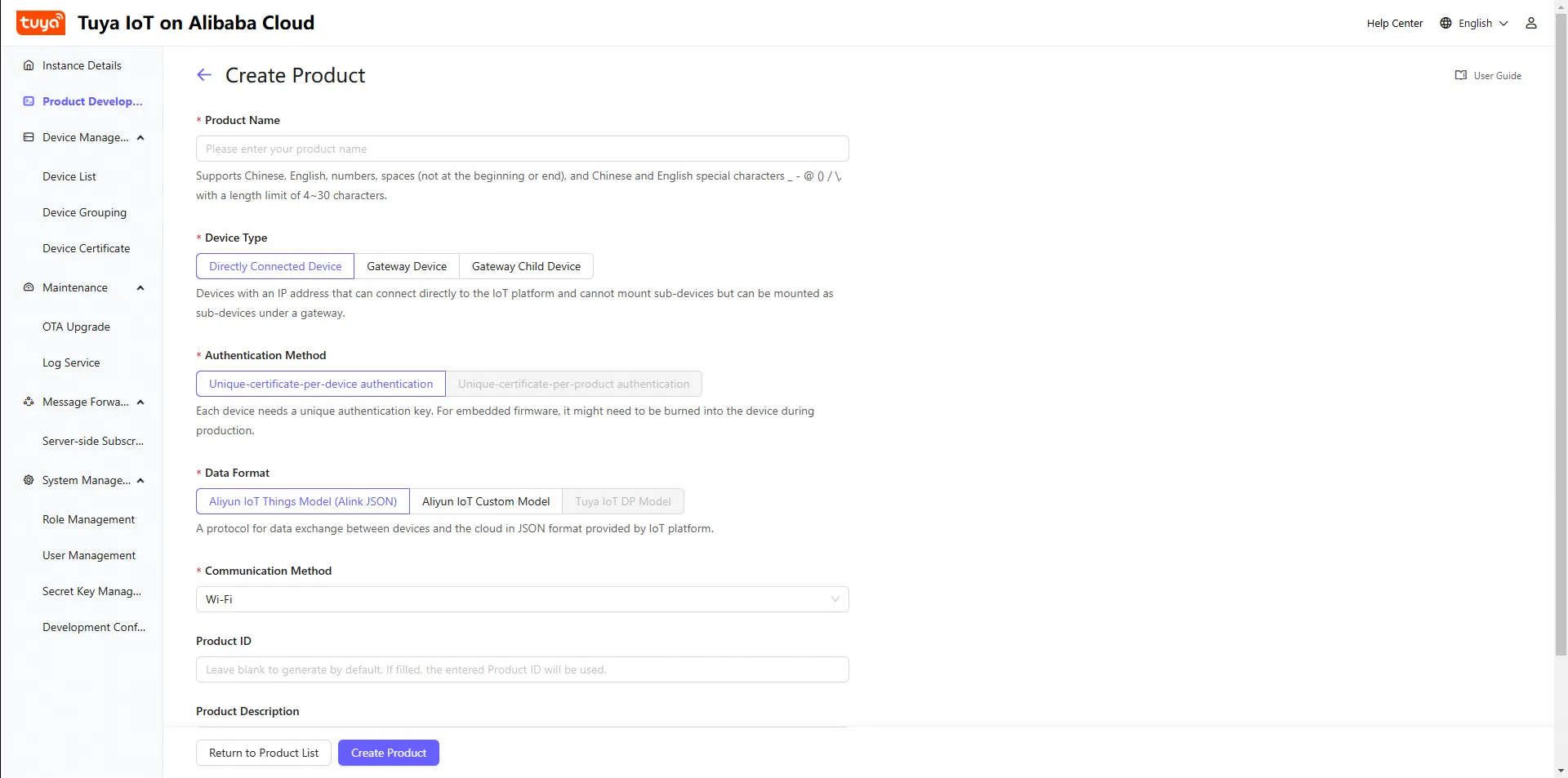Viewport: 1568px width, 778px height.
Task: Click the scrollbar up arrow
Action: point(1561,6)
